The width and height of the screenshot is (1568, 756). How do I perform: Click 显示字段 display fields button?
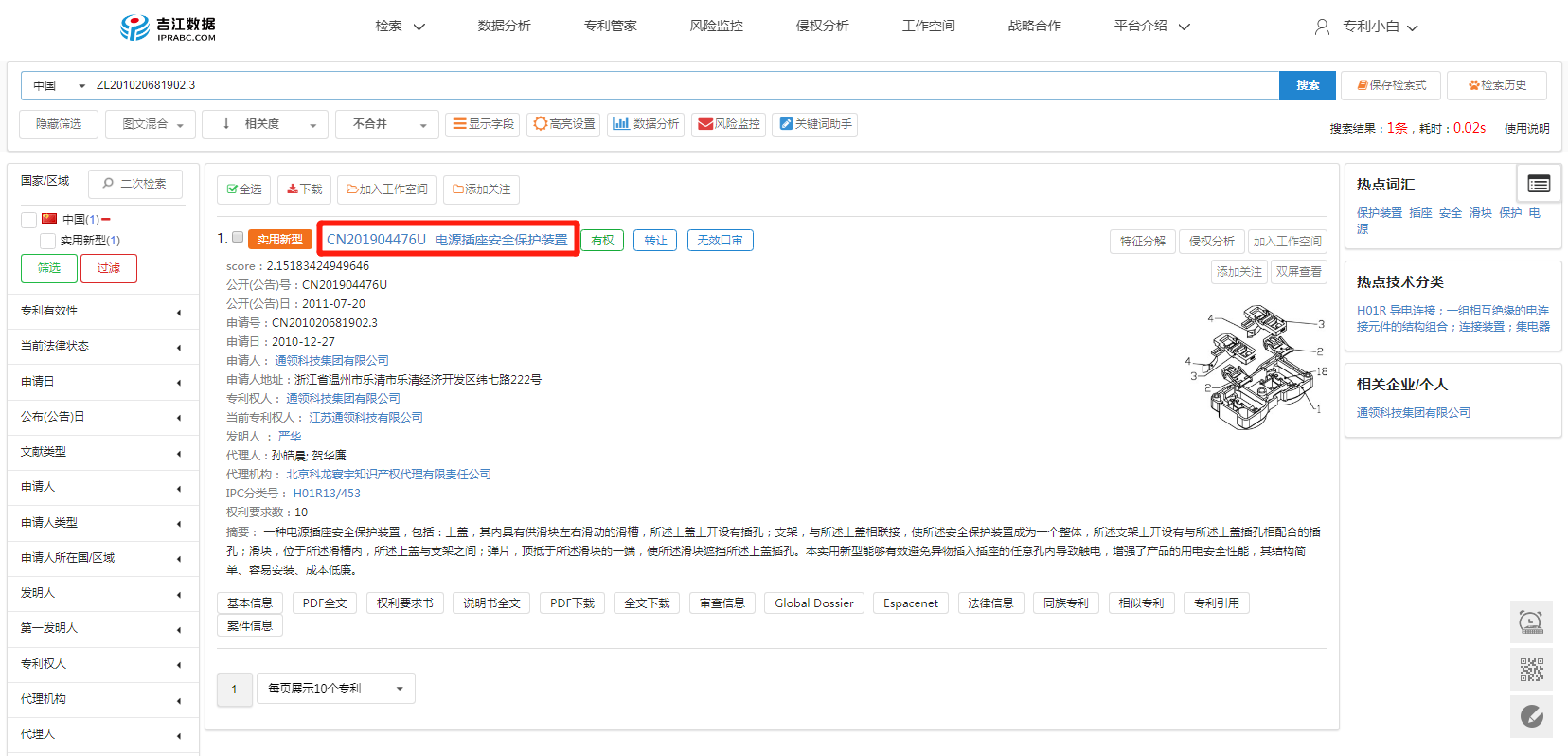coord(483,124)
